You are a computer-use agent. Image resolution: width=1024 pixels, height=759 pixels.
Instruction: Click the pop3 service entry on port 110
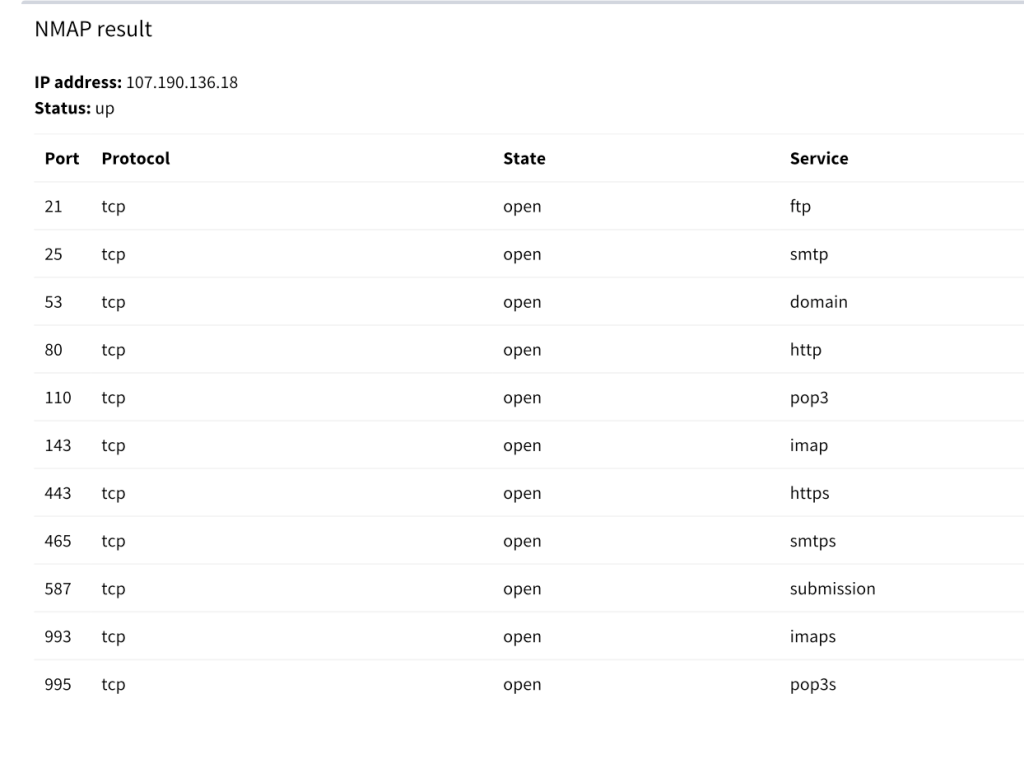coord(809,398)
